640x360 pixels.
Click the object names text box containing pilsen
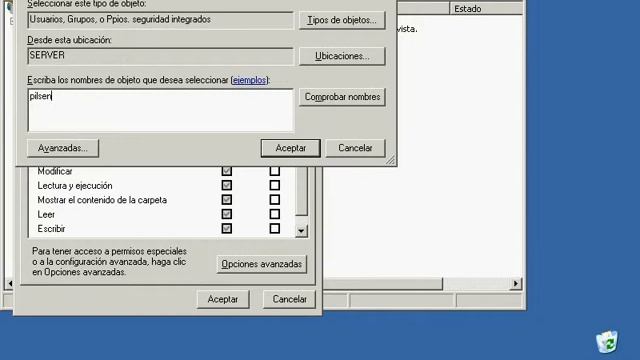point(160,110)
